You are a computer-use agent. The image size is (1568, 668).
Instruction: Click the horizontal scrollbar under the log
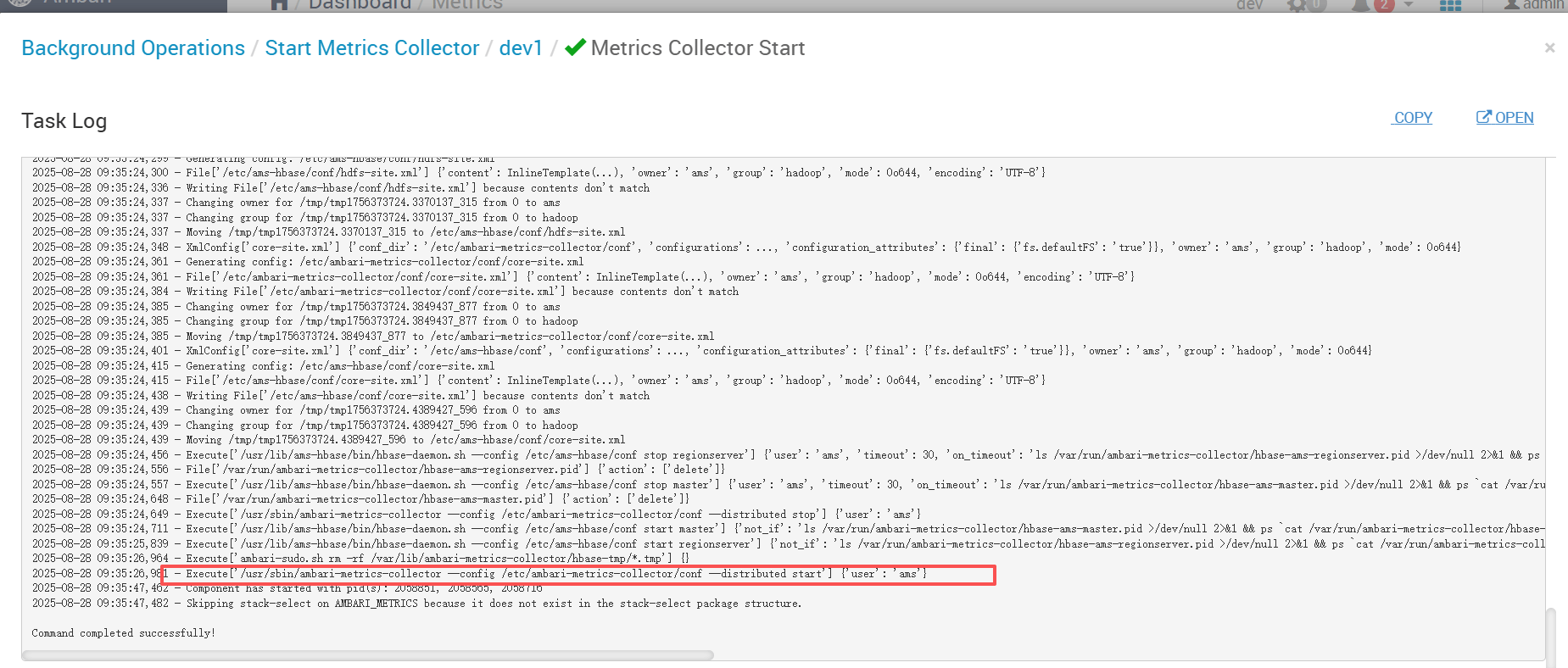click(x=367, y=655)
